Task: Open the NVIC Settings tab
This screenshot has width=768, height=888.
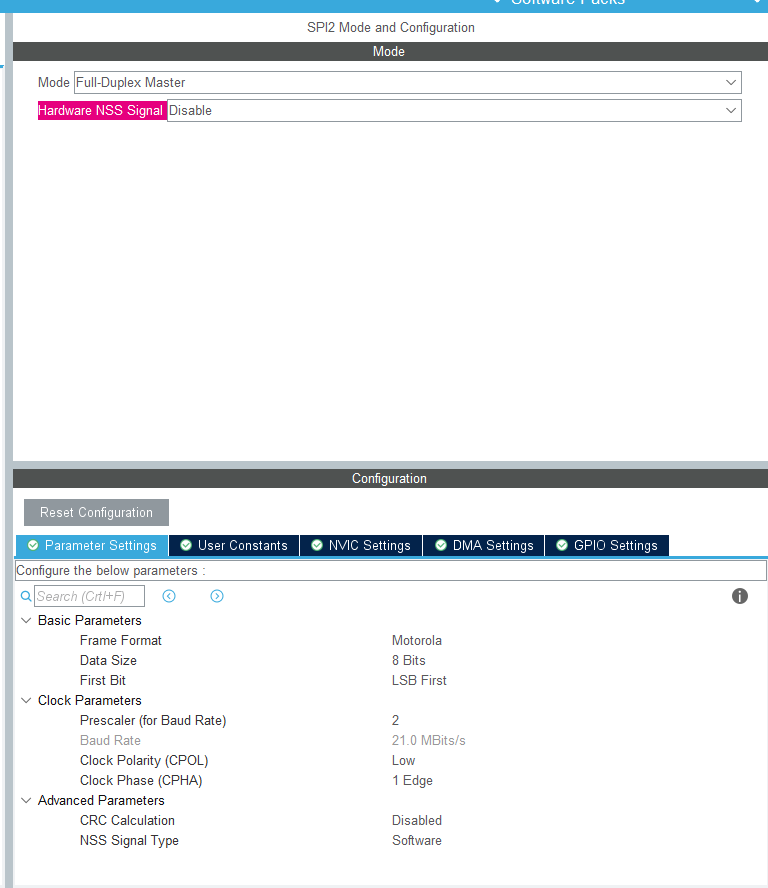Action: pyautogui.click(x=361, y=545)
